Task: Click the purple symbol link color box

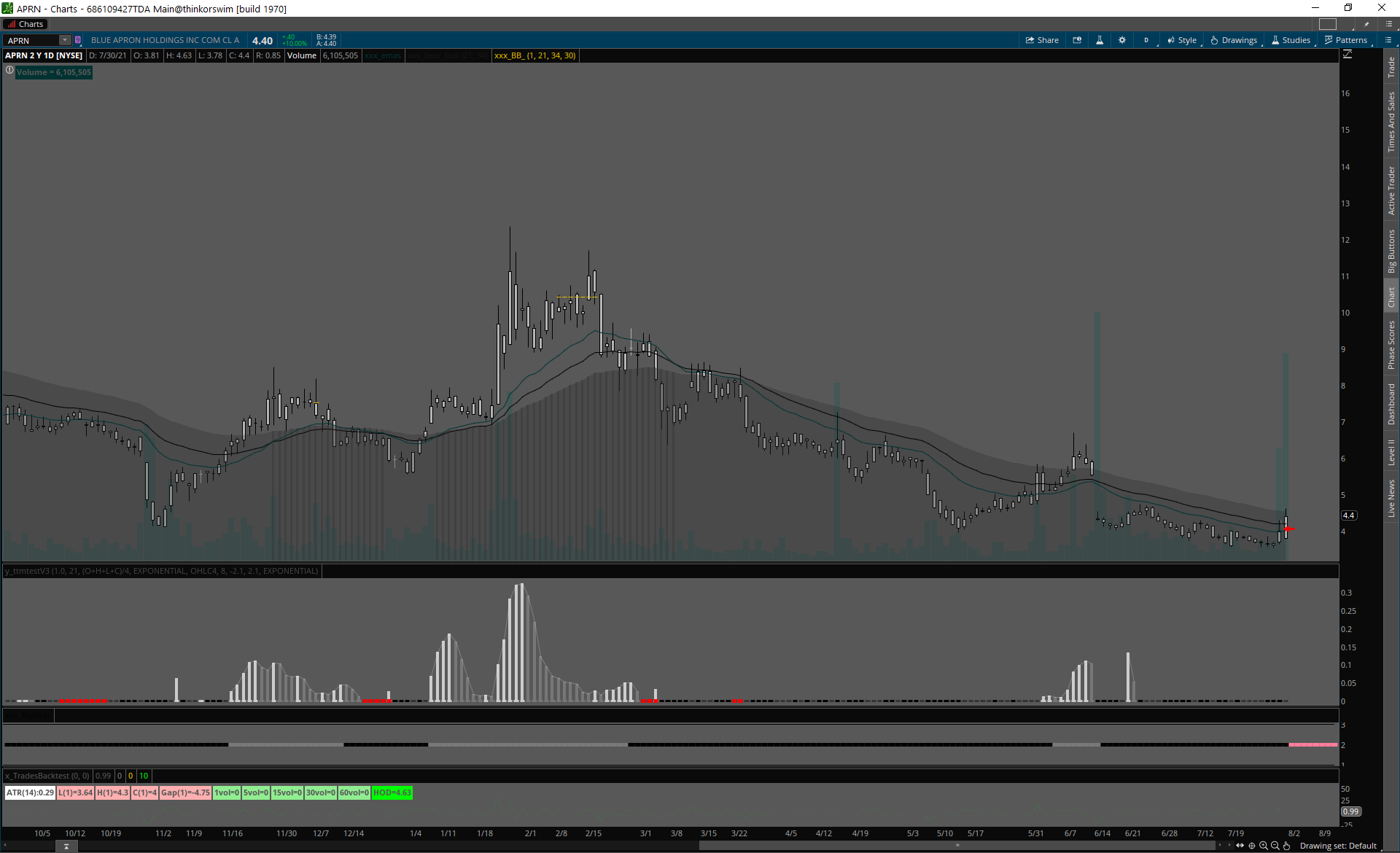Action: pos(78,40)
